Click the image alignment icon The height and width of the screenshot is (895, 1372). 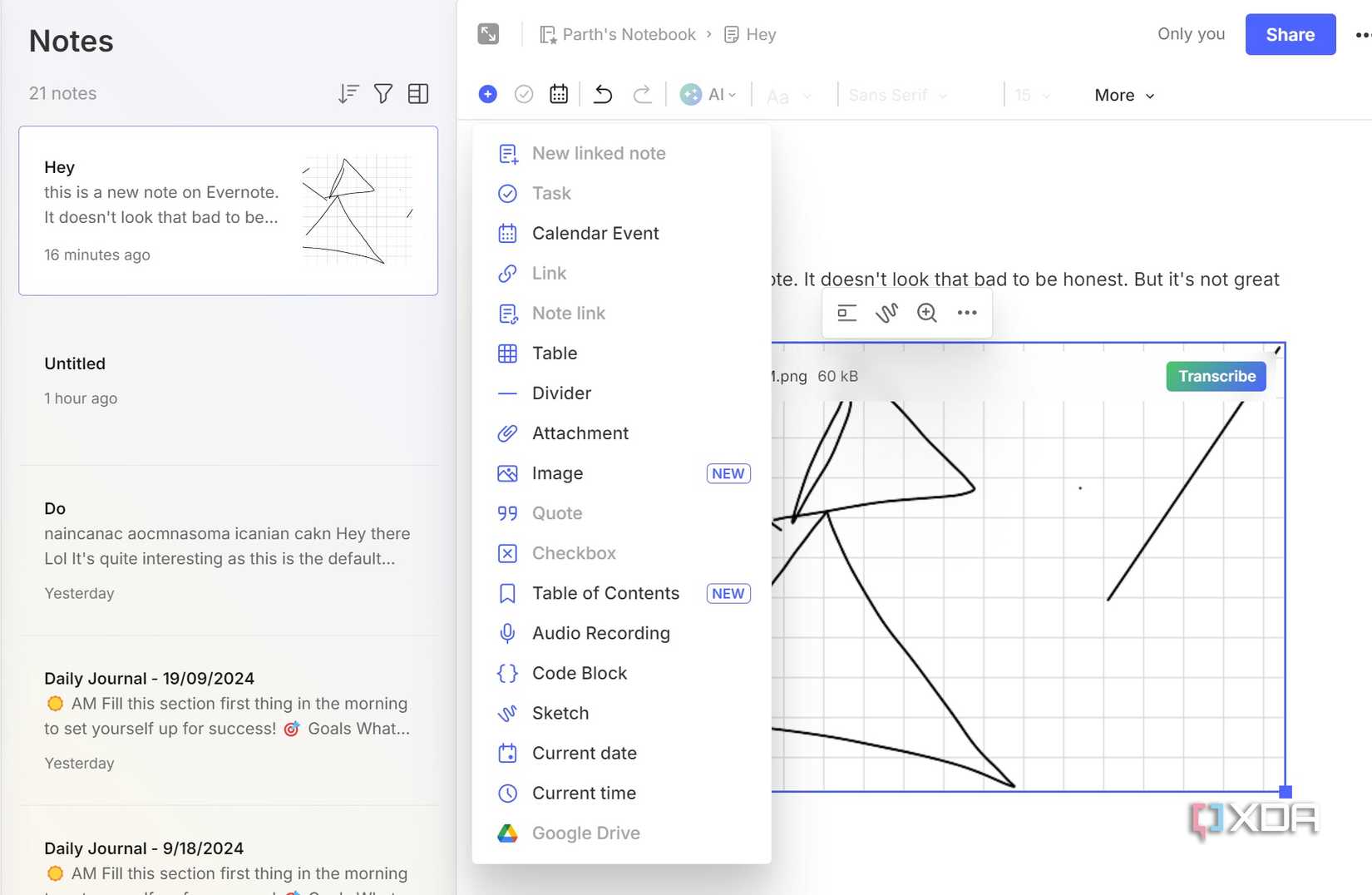pyautogui.click(x=846, y=313)
